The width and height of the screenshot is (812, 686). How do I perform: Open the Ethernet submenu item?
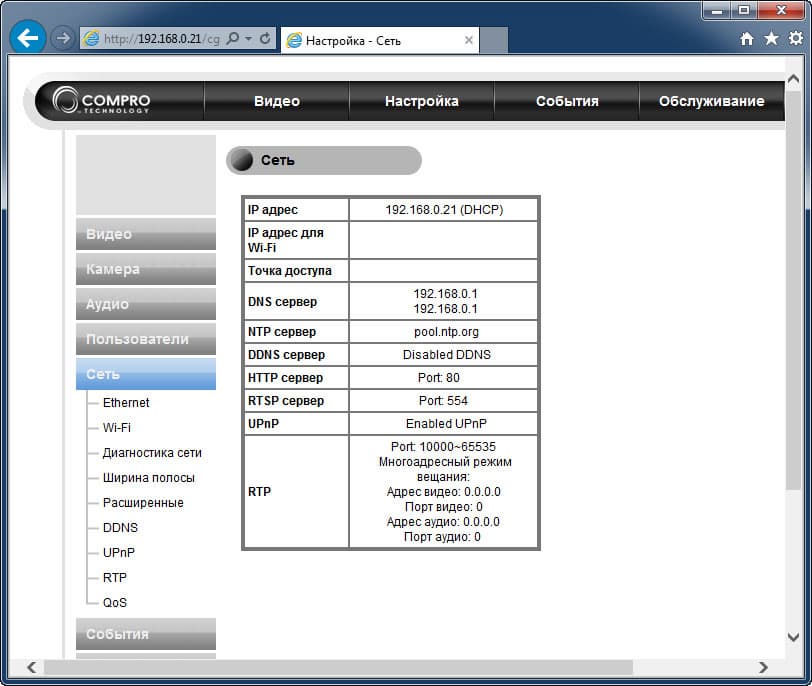point(126,403)
